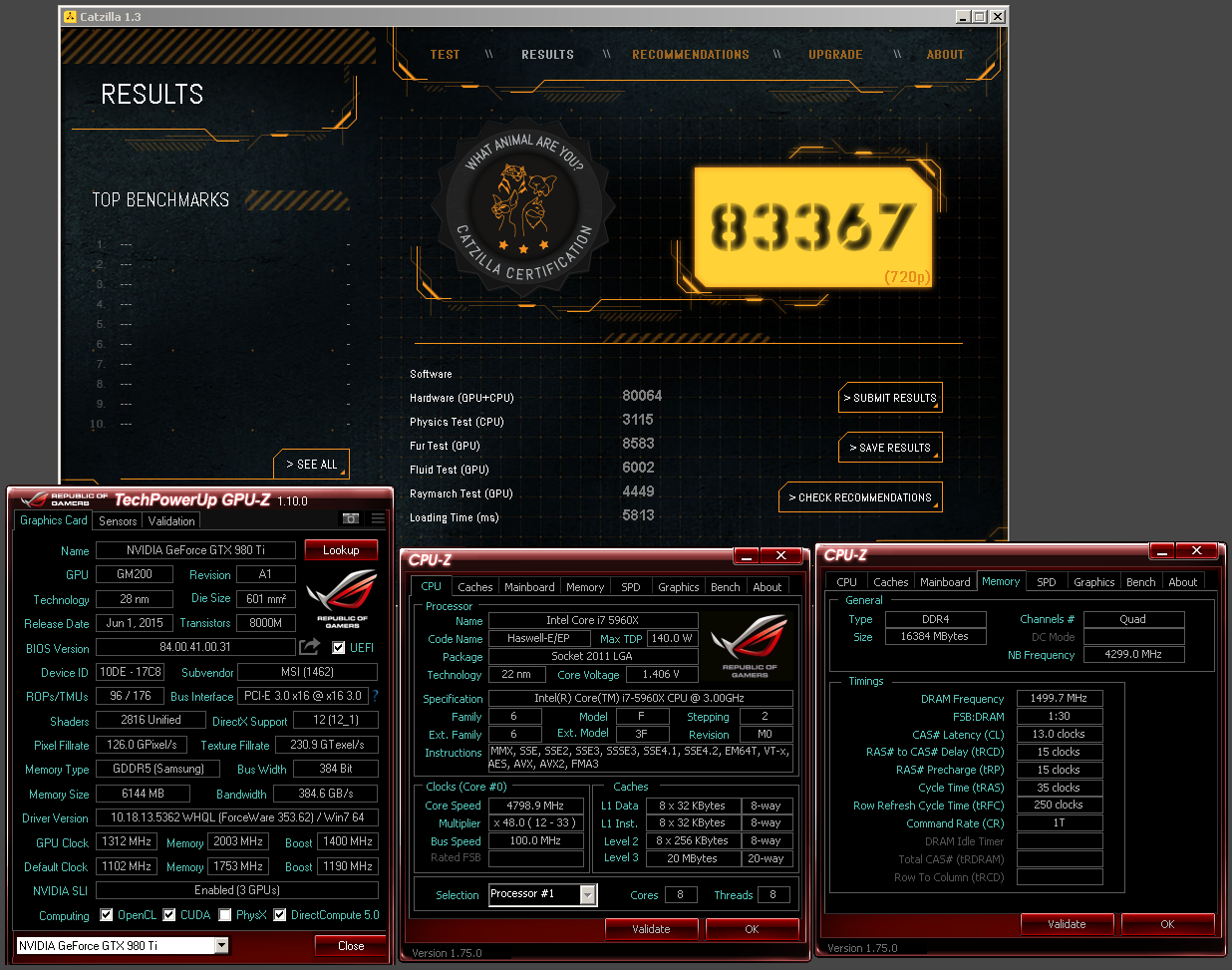Viewport: 1232px width, 970px height.
Task: Click the BIOS version share icon
Action: tap(310, 647)
